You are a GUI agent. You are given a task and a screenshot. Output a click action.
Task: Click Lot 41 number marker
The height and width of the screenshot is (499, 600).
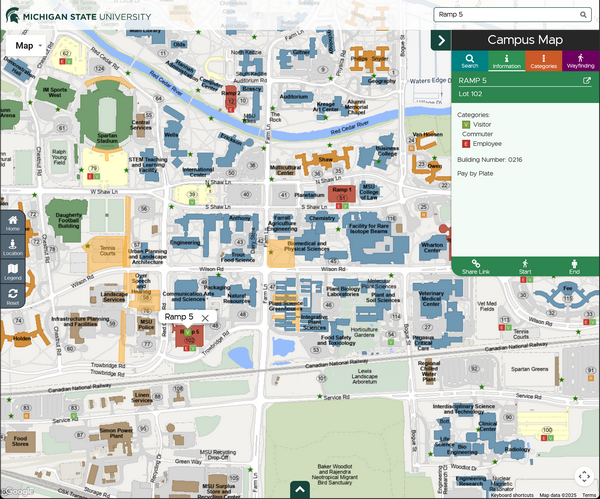tap(284, 195)
